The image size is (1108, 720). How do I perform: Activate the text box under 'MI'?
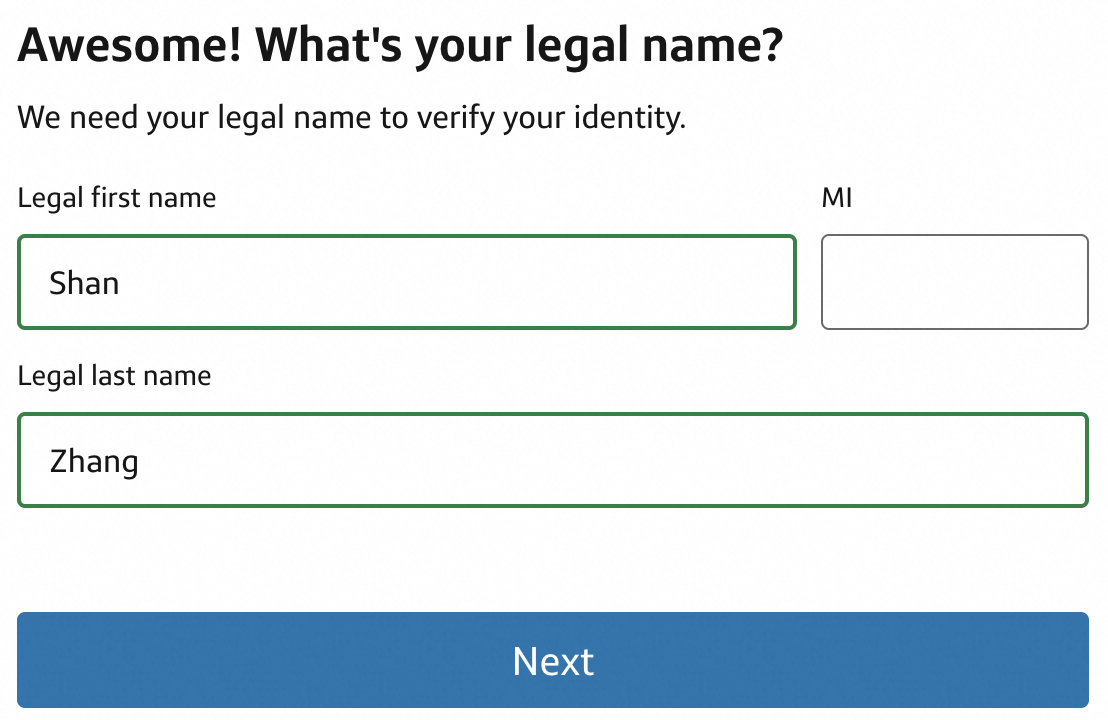[x=954, y=282]
